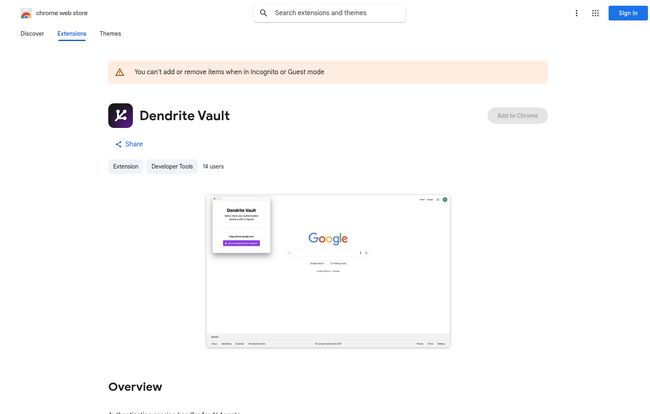Image resolution: width=650 pixels, height=414 pixels.
Task: Open the Discover tab
Action: tap(32, 34)
